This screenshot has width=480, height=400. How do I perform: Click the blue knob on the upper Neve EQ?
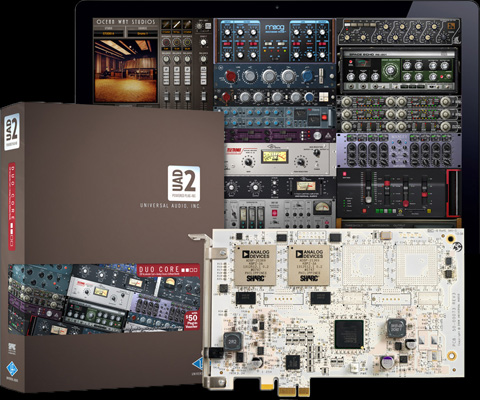(x=306, y=76)
